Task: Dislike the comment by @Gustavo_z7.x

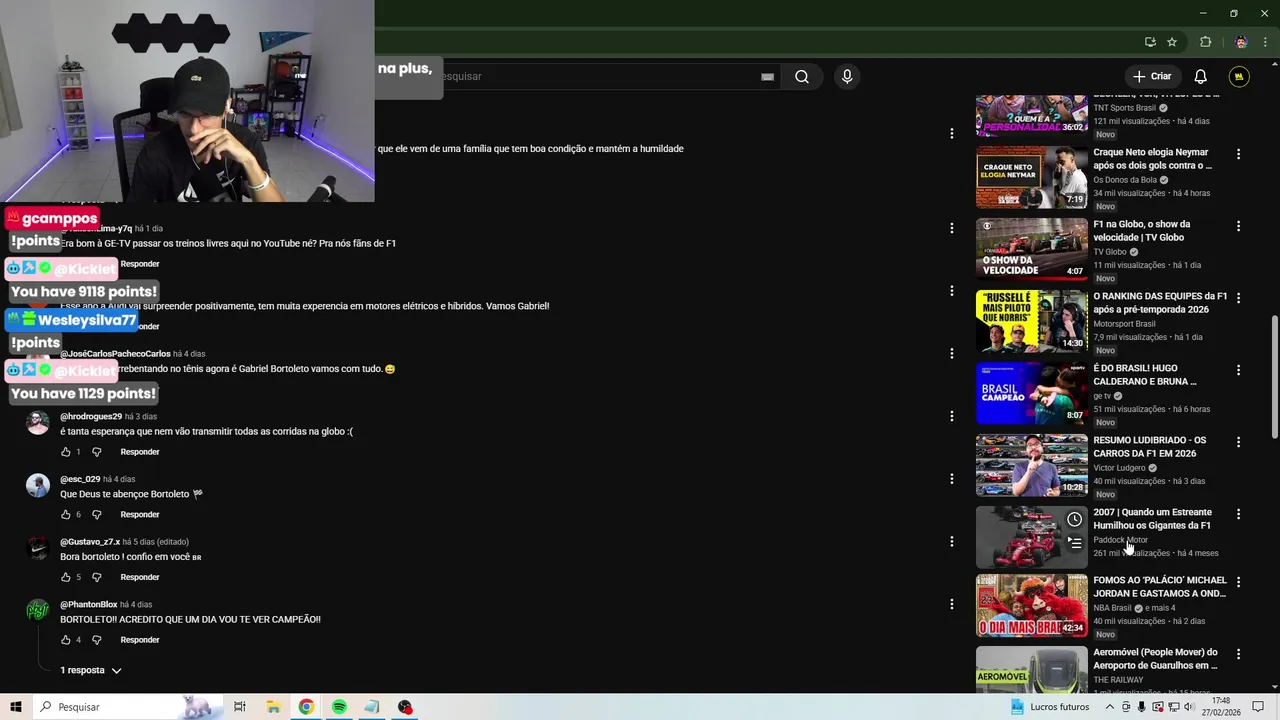Action: (x=97, y=577)
